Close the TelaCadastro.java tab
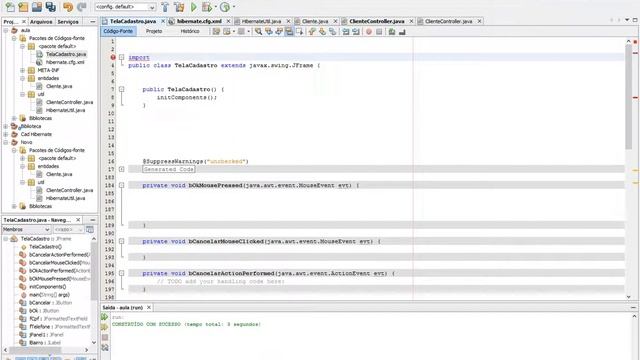 163,21
